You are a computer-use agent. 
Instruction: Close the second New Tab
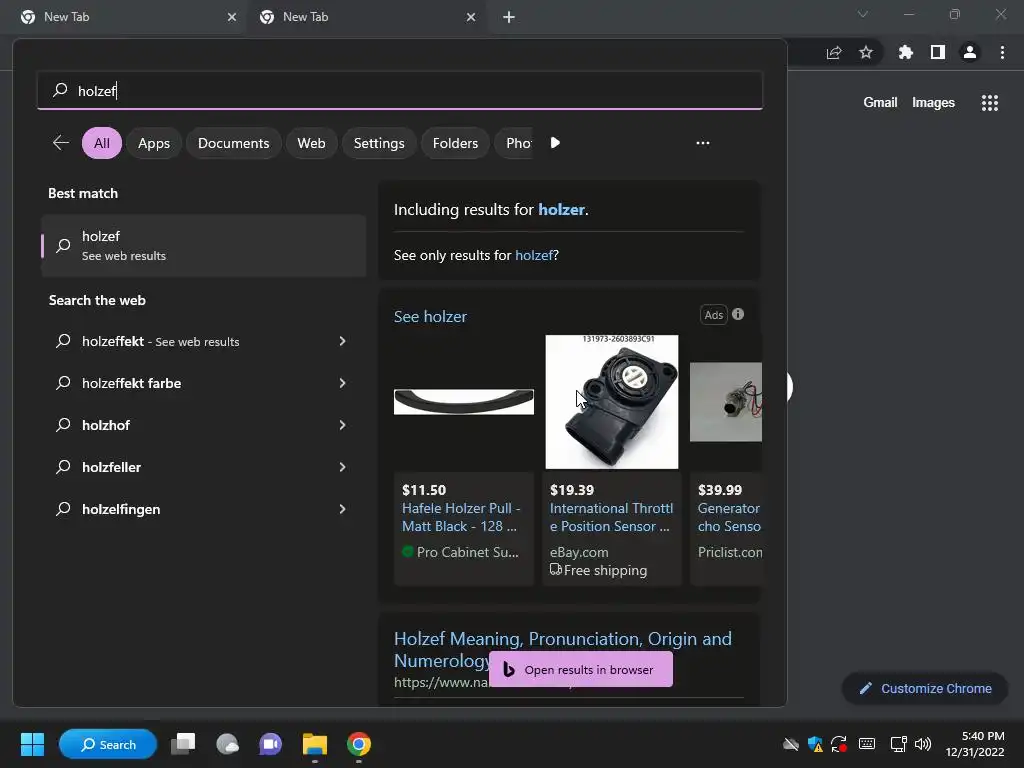click(x=471, y=17)
